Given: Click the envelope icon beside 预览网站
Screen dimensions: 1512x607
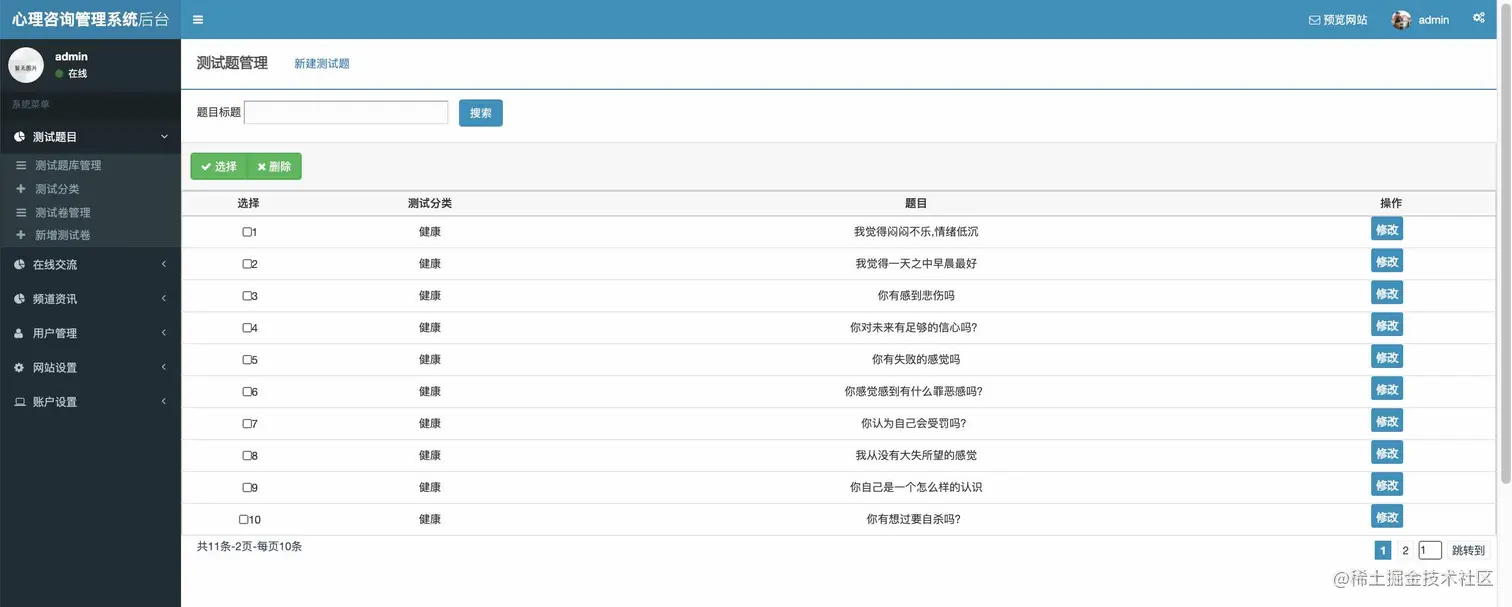Looking at the screenshot, I should 1314,20.
